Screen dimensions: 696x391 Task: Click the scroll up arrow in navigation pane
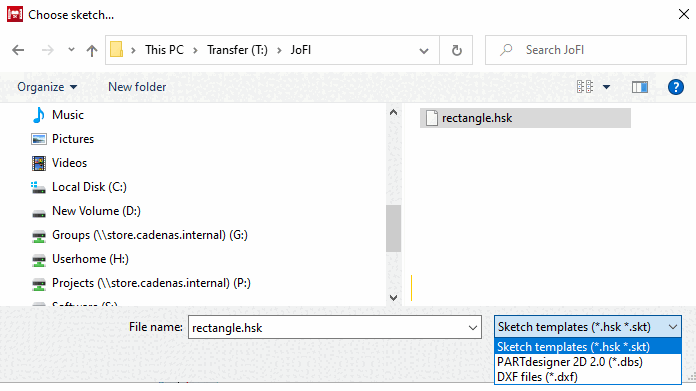pyautogui.click(x=393, y=112)
